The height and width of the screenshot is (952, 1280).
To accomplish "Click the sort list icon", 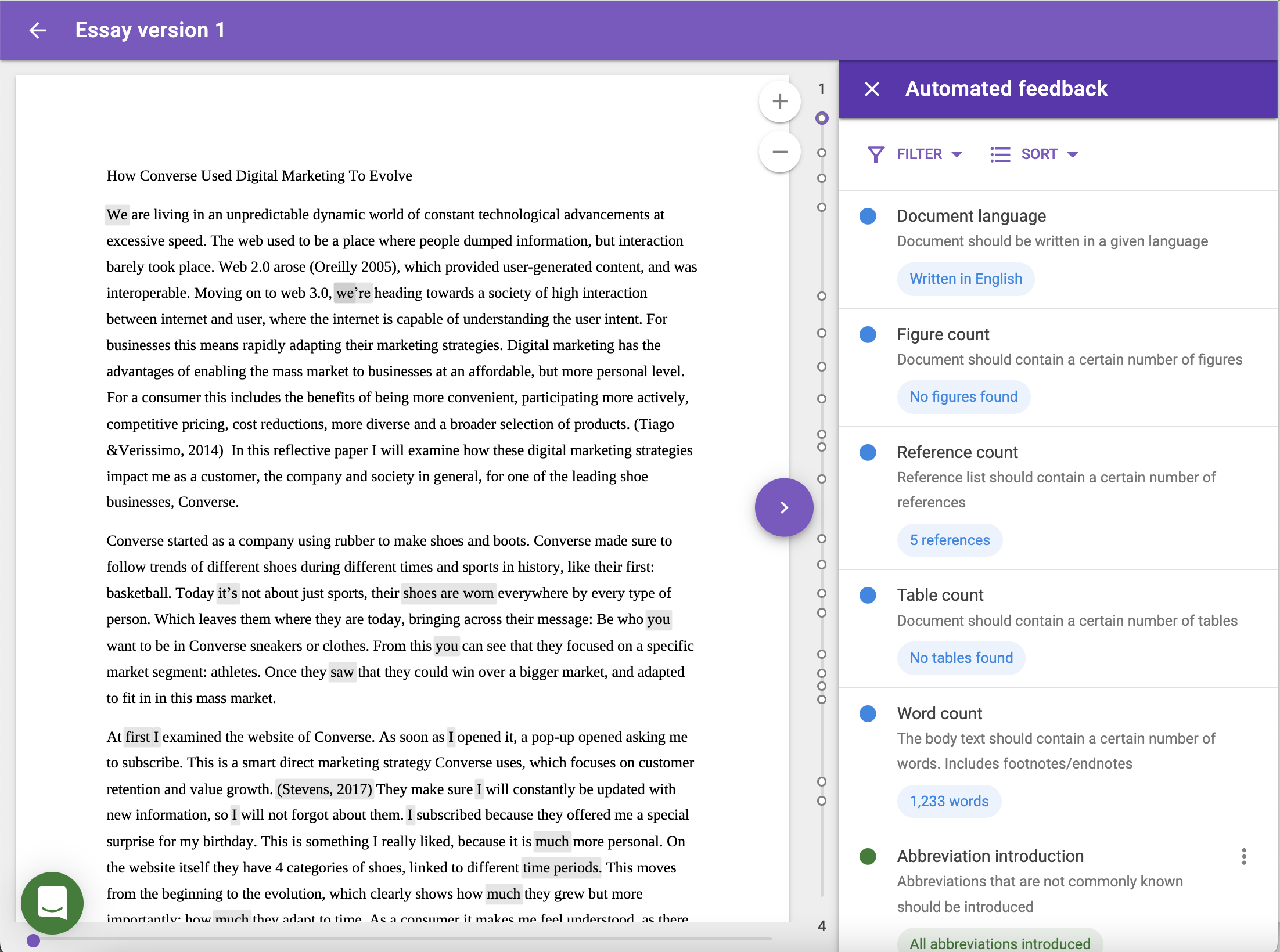I will (1000, 154).
